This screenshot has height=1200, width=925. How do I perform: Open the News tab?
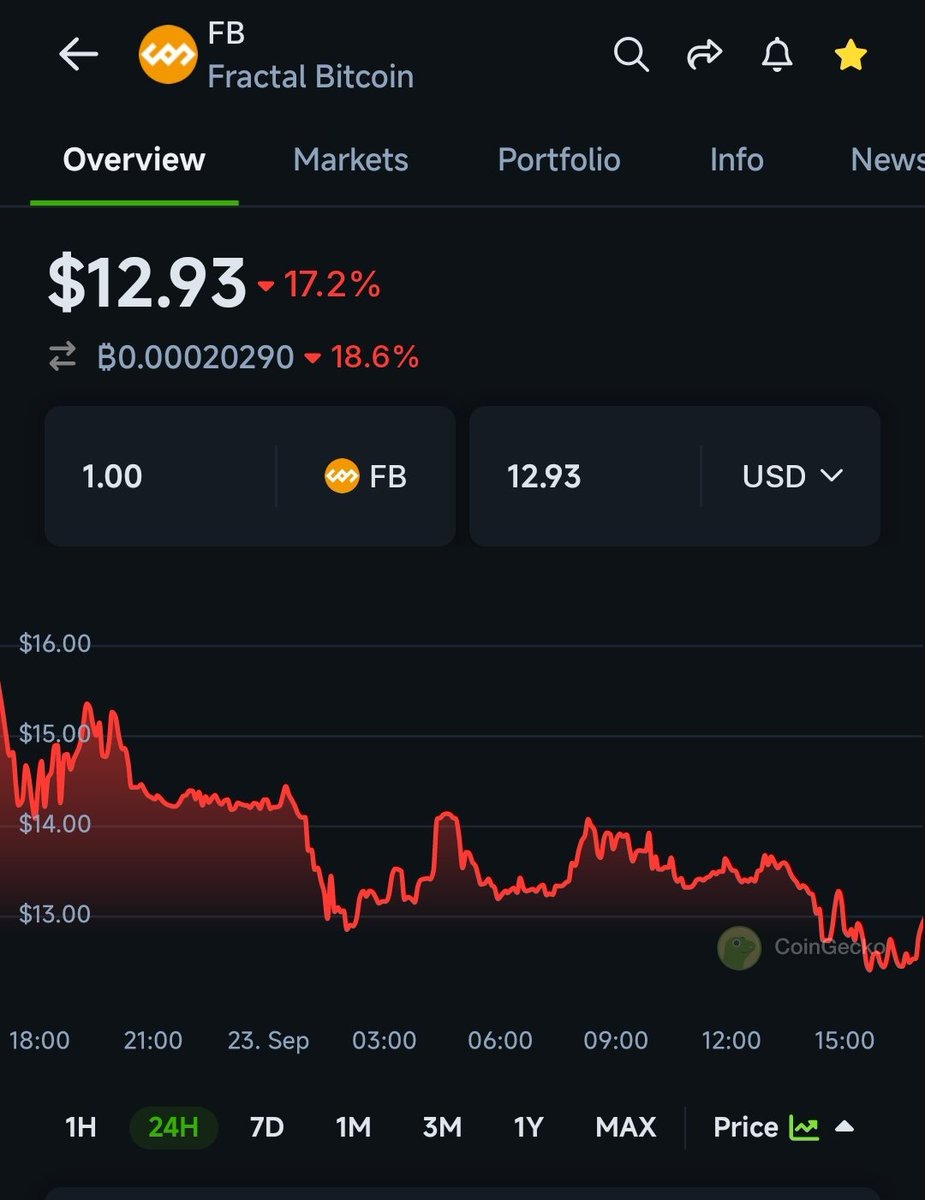(x=887, y=160)
